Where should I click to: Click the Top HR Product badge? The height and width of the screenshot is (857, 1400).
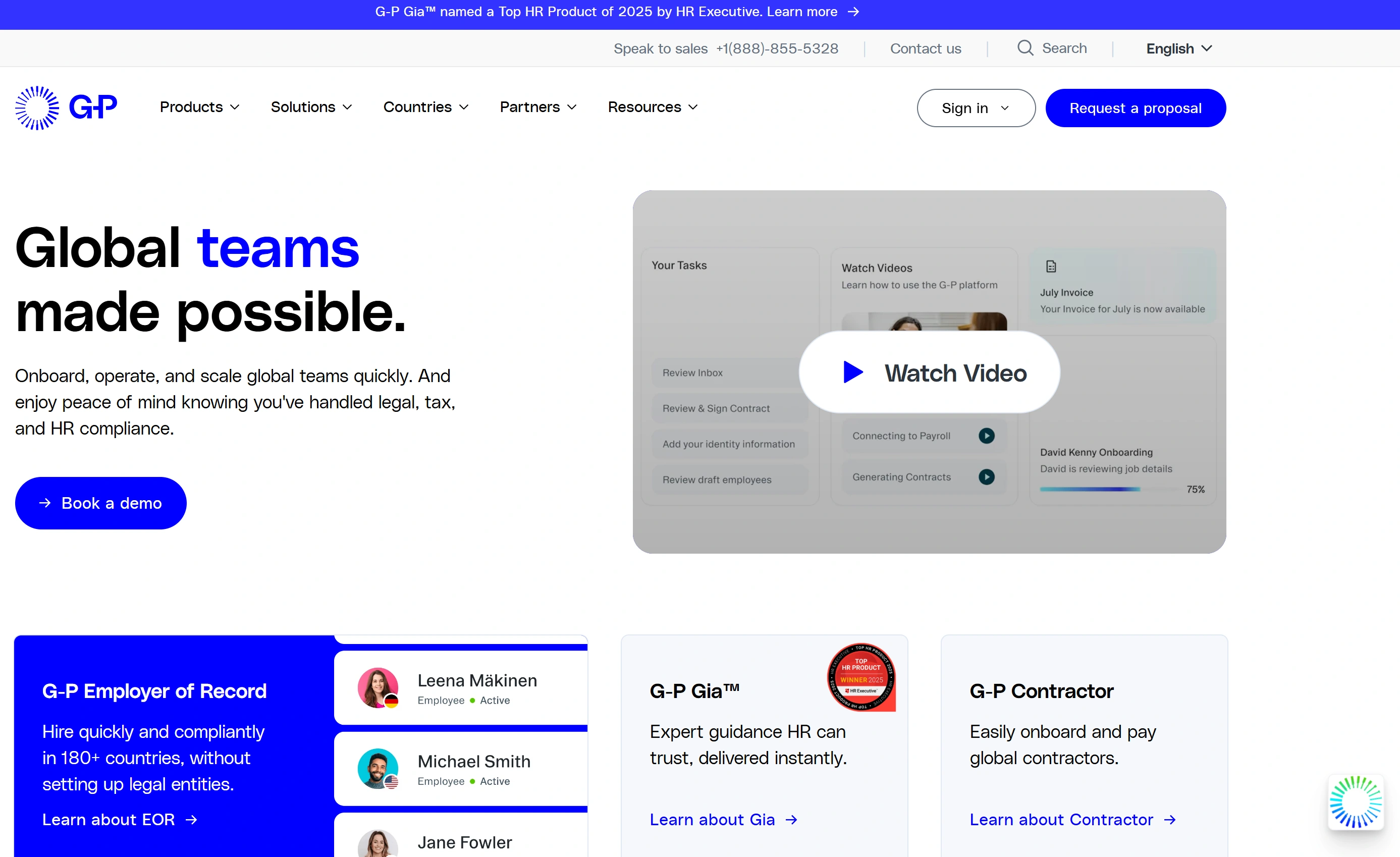coord(861,677)
